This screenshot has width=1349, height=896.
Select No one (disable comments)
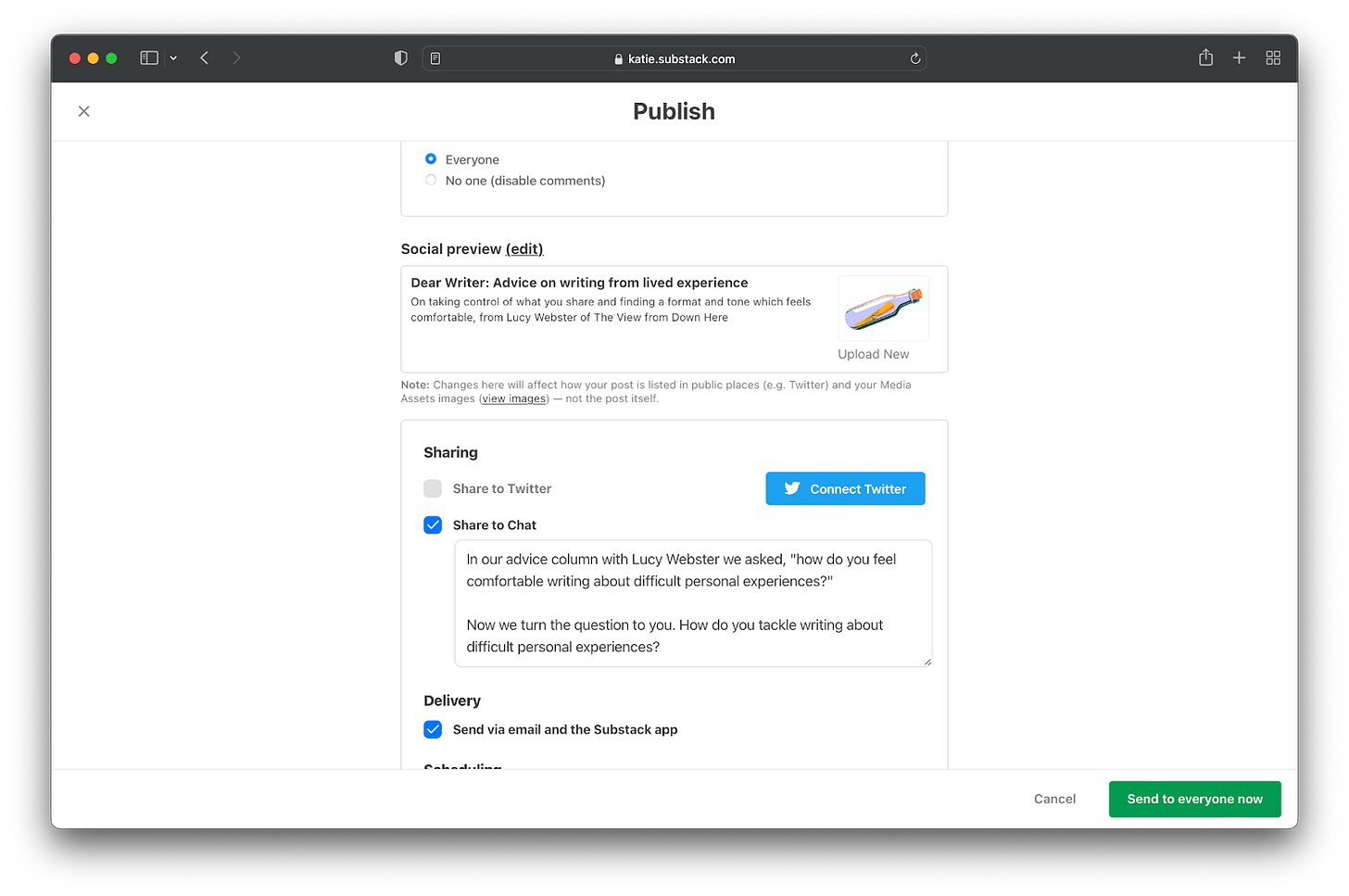[430, 179]
